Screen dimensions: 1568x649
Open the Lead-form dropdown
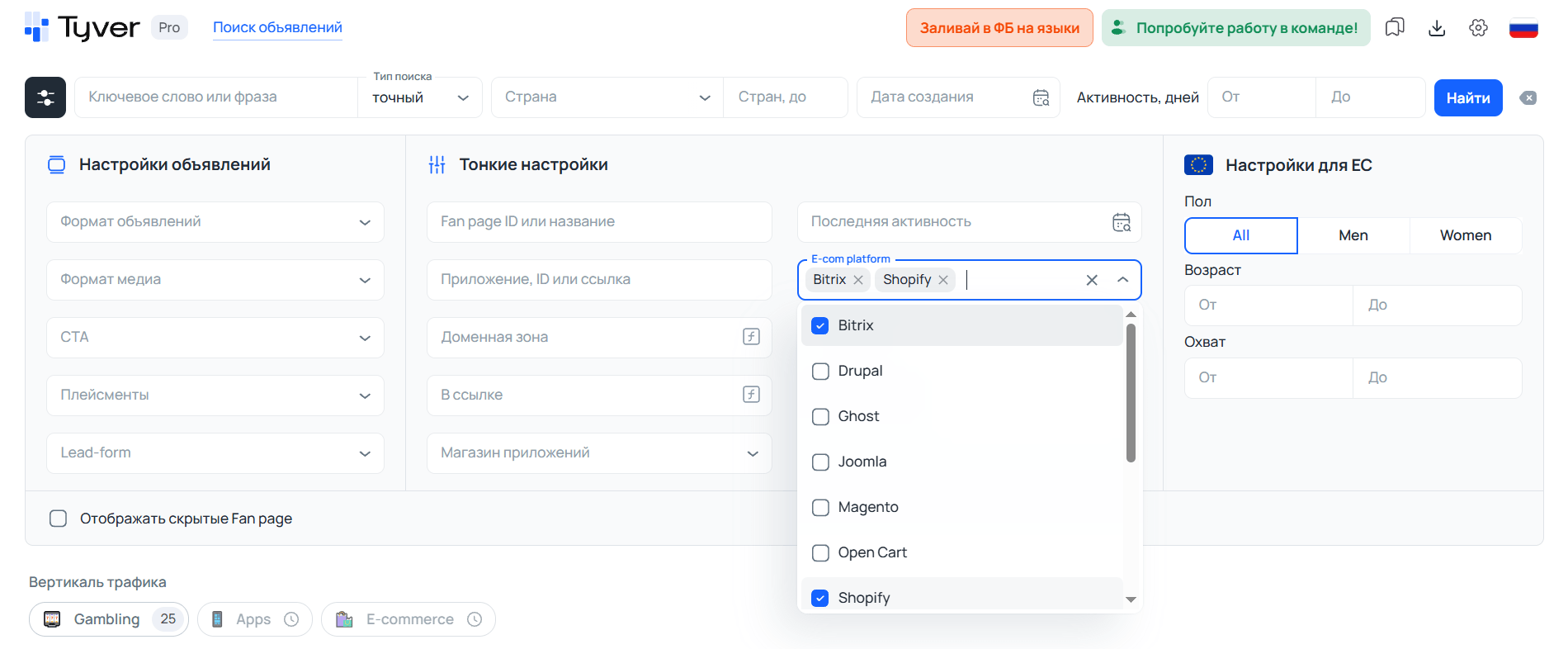coord(215,453)
